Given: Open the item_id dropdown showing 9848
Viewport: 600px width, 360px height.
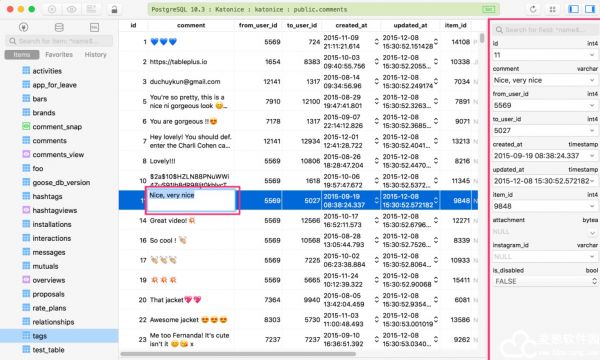Looking at the screenshot, I should click(592, 206).
